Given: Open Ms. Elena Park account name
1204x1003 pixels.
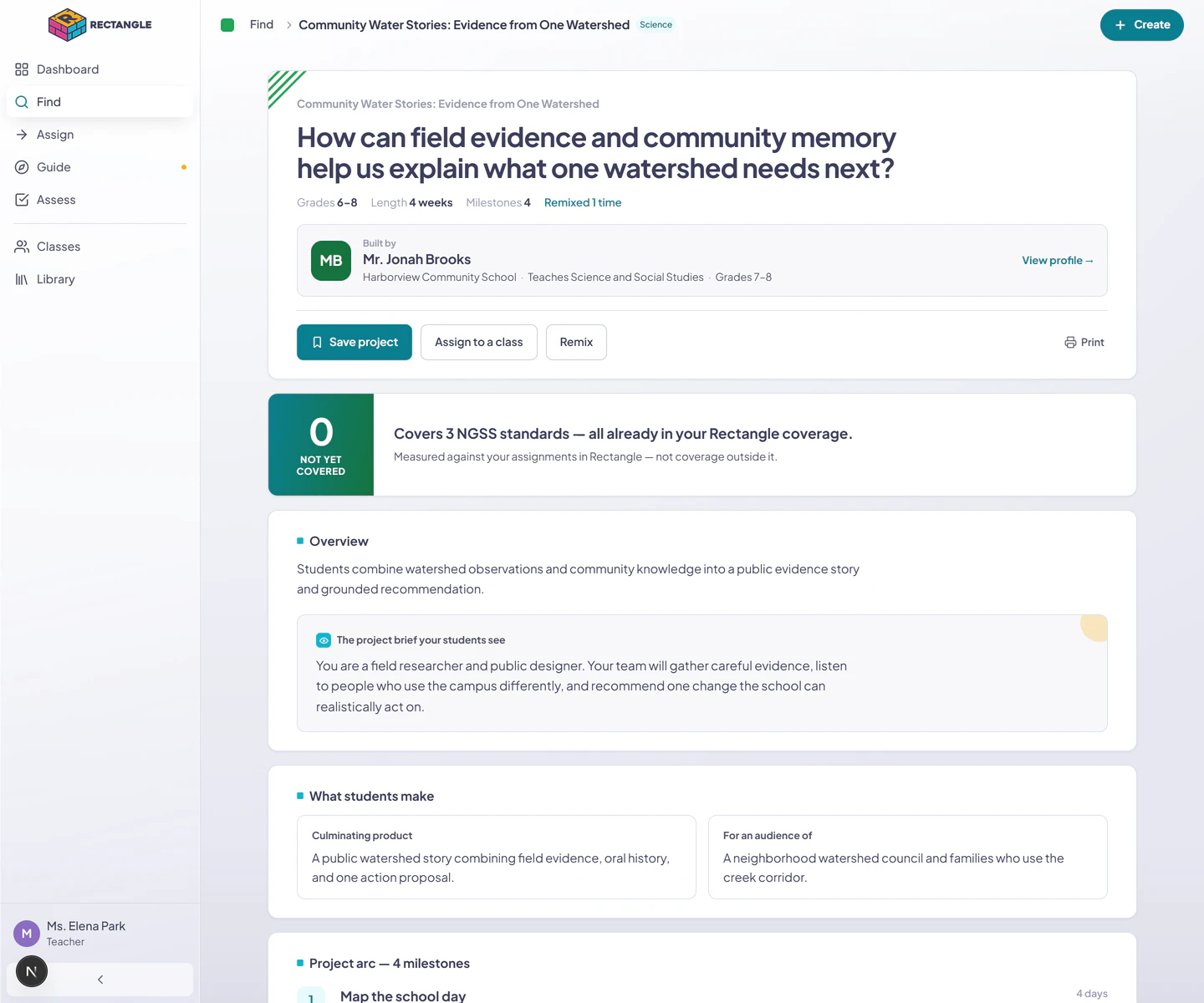Looking at the screenshot, I should tap(86, 926).
